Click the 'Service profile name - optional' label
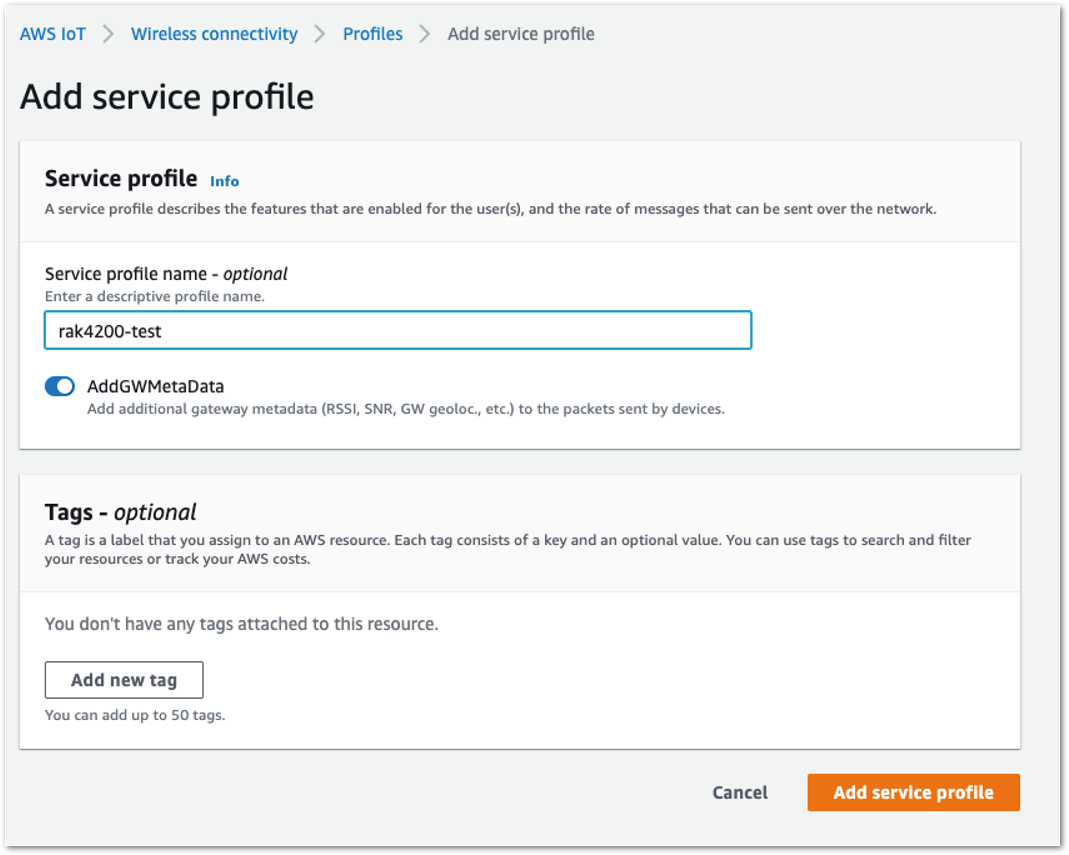 (166, 274)
